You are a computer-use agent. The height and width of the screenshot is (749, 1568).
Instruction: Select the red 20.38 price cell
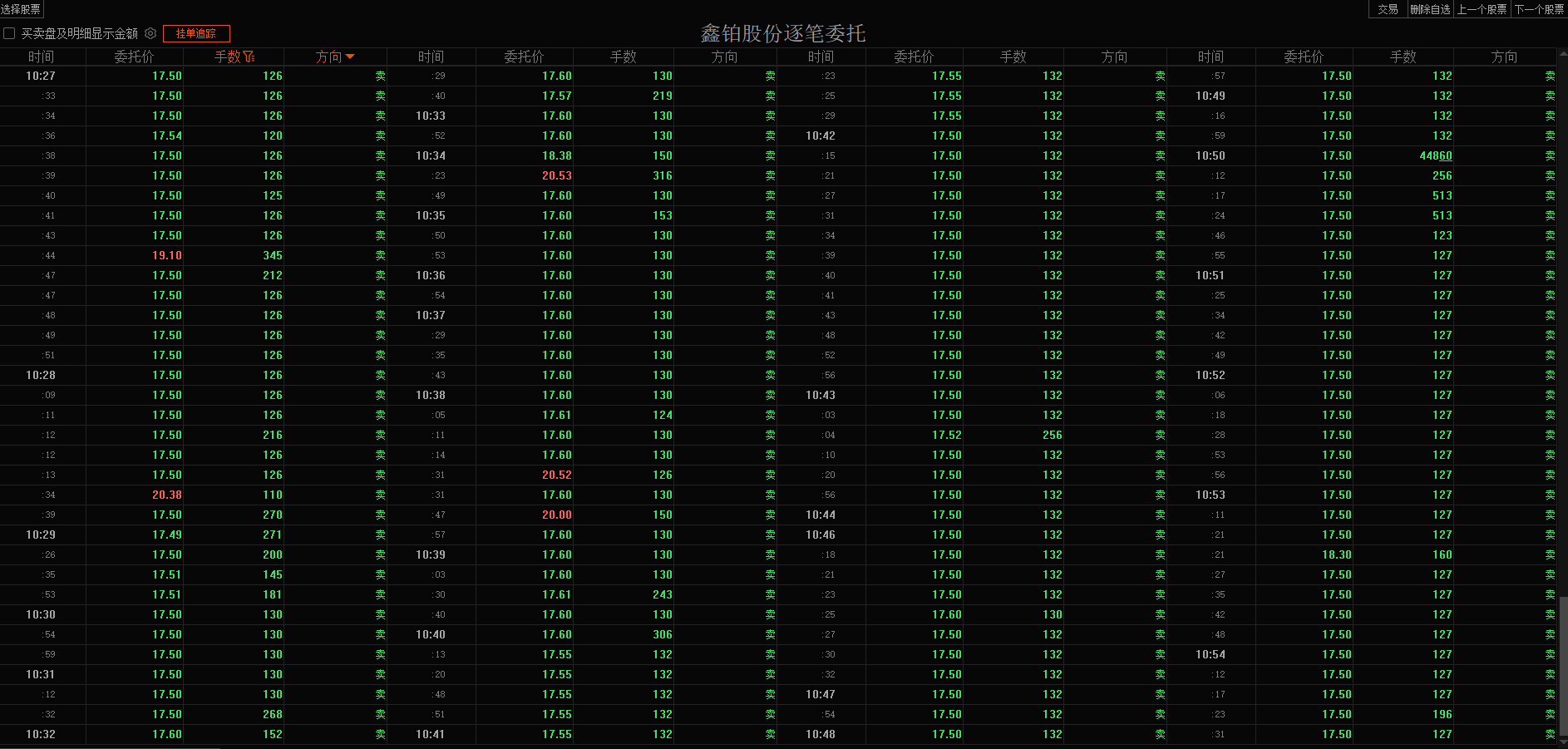(167, 495)
